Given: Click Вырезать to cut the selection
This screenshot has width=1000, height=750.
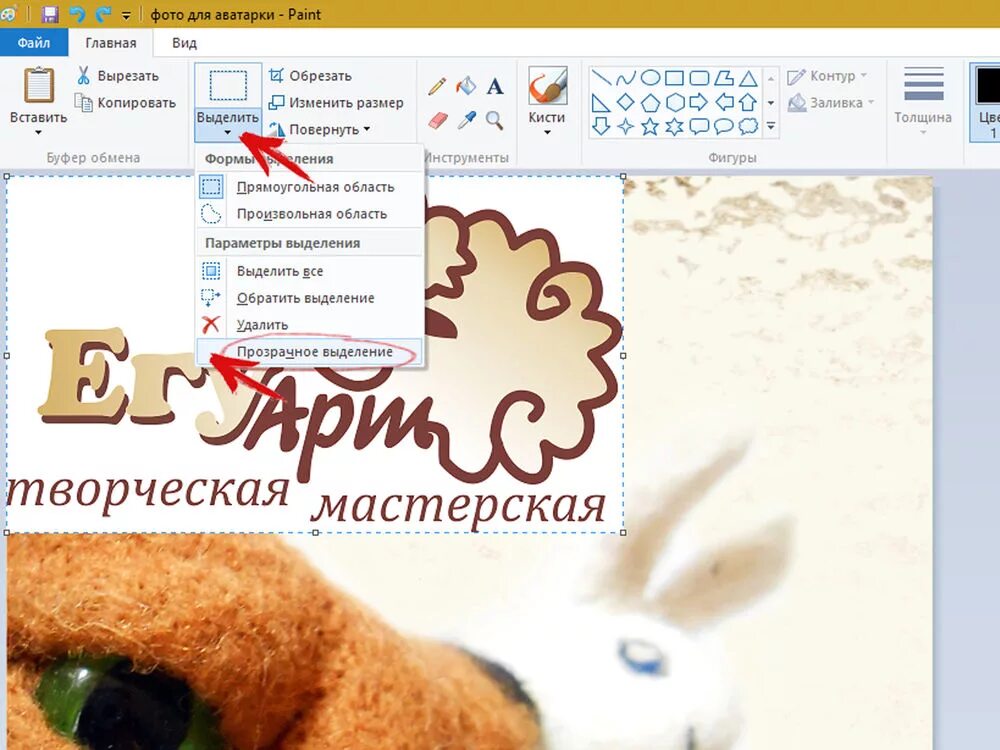Looking at the screenshot, I should click(x=118, y=76).
